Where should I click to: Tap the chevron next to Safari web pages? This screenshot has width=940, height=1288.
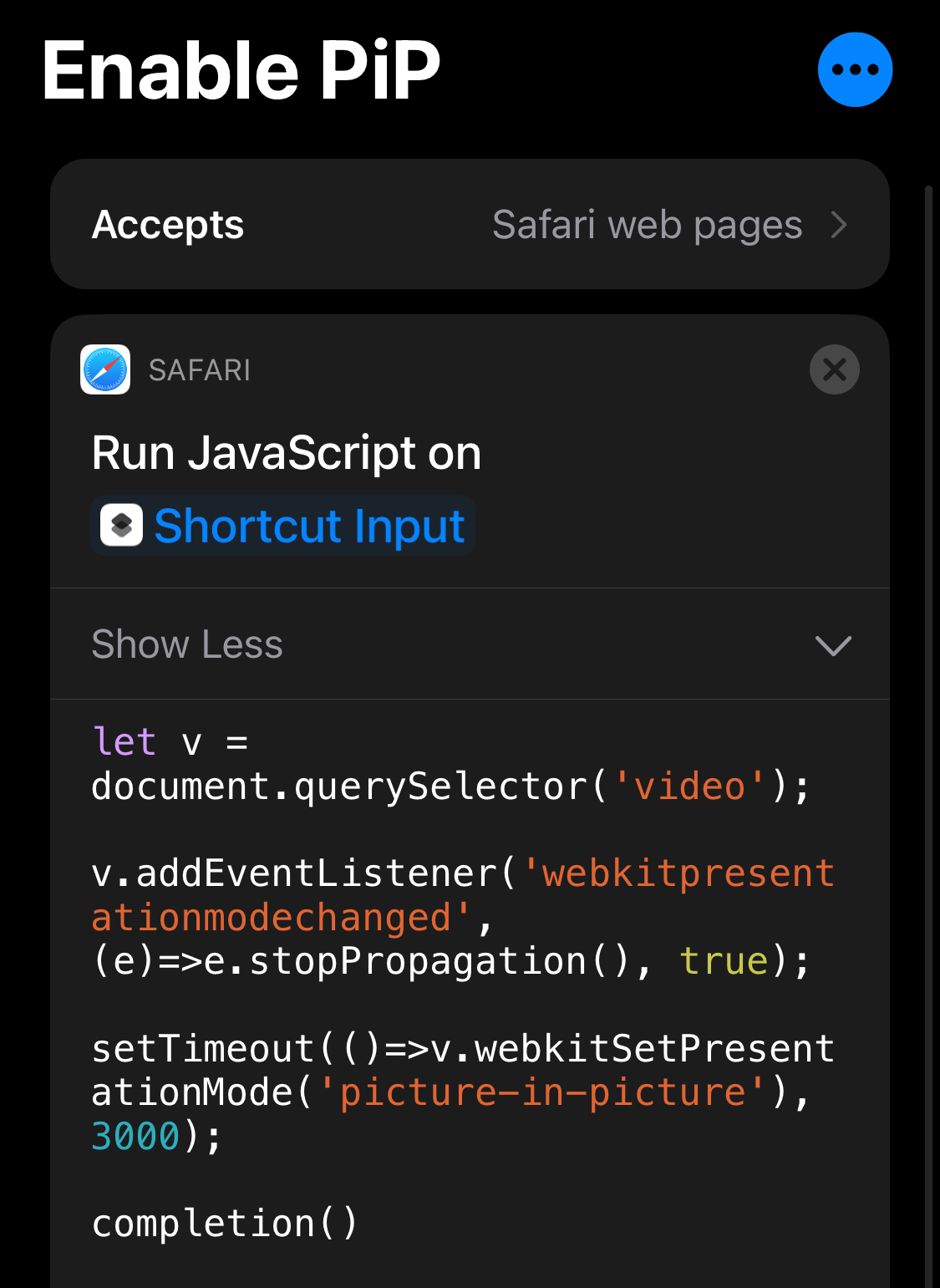[839, 223]
